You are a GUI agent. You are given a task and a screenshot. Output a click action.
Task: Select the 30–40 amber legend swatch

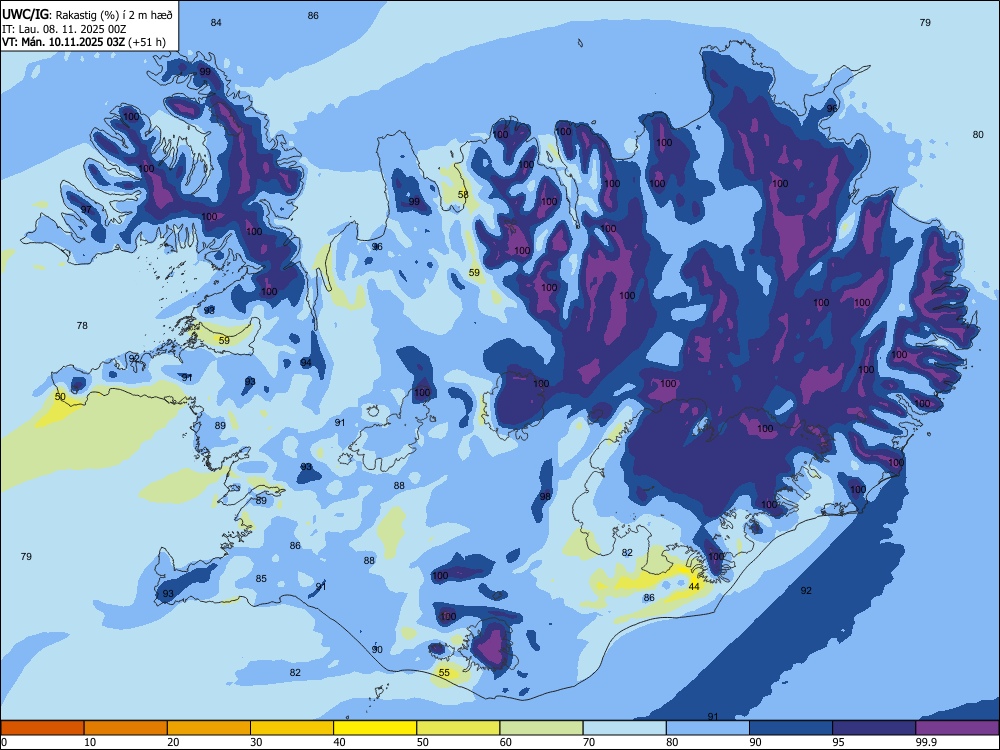(x=292, y=728)
